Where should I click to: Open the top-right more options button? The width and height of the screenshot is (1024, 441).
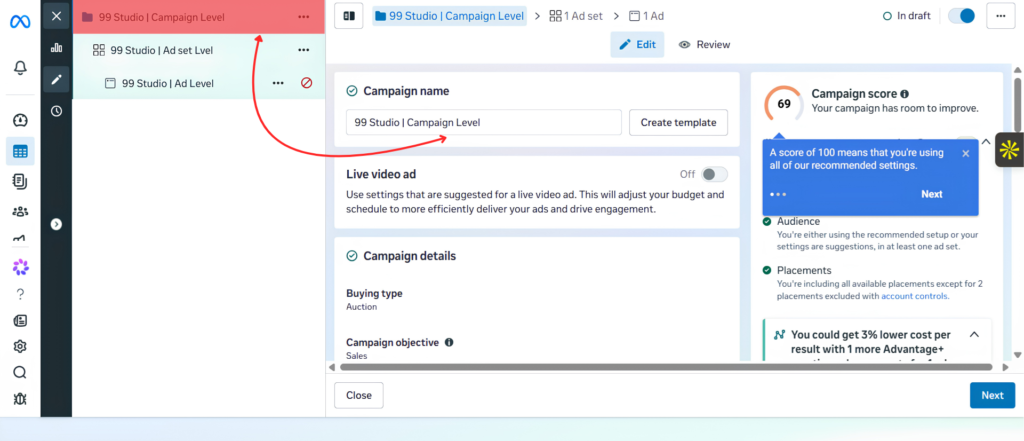1000,16
